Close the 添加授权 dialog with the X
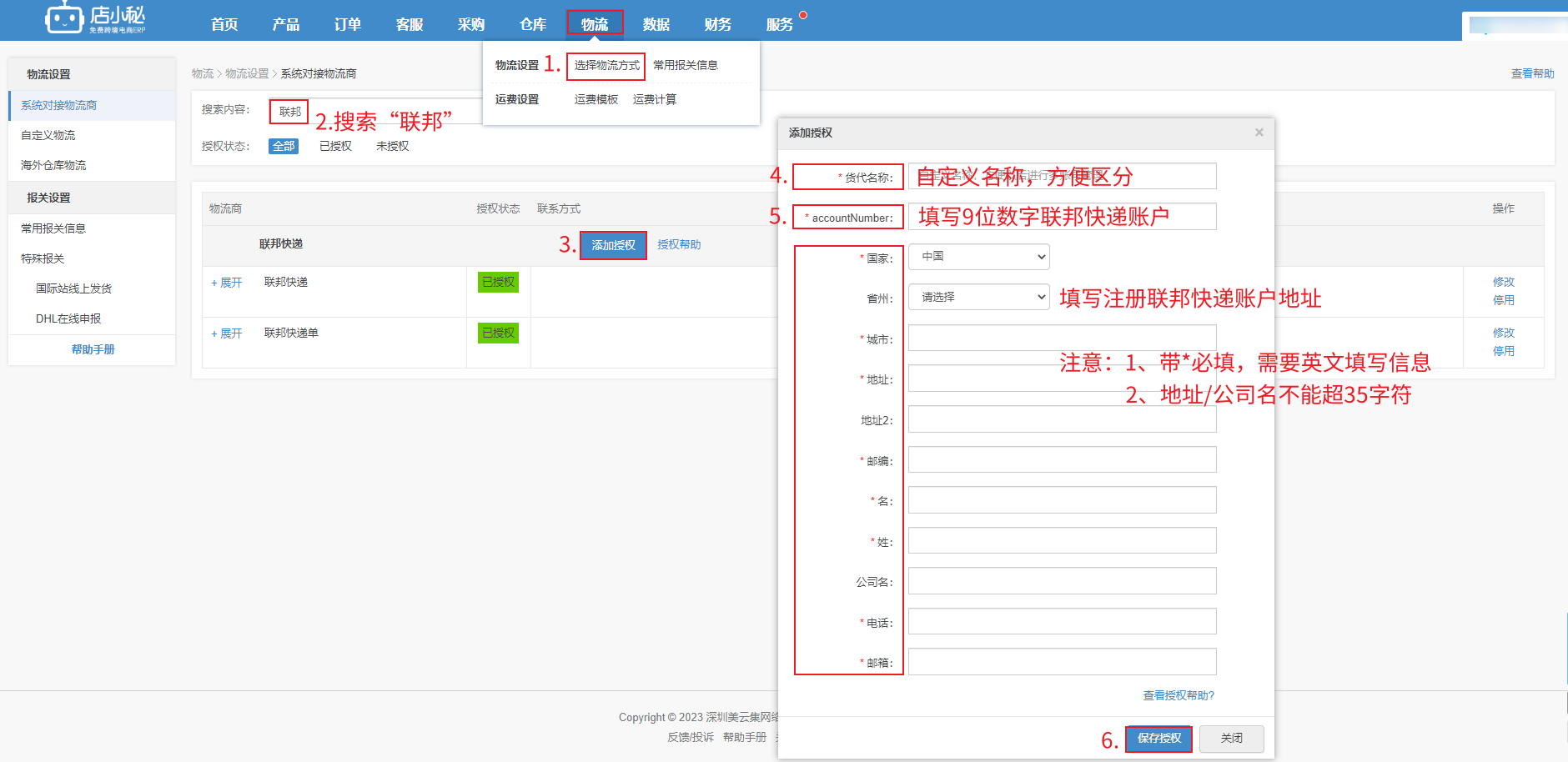 click(x=1259, y=133)
